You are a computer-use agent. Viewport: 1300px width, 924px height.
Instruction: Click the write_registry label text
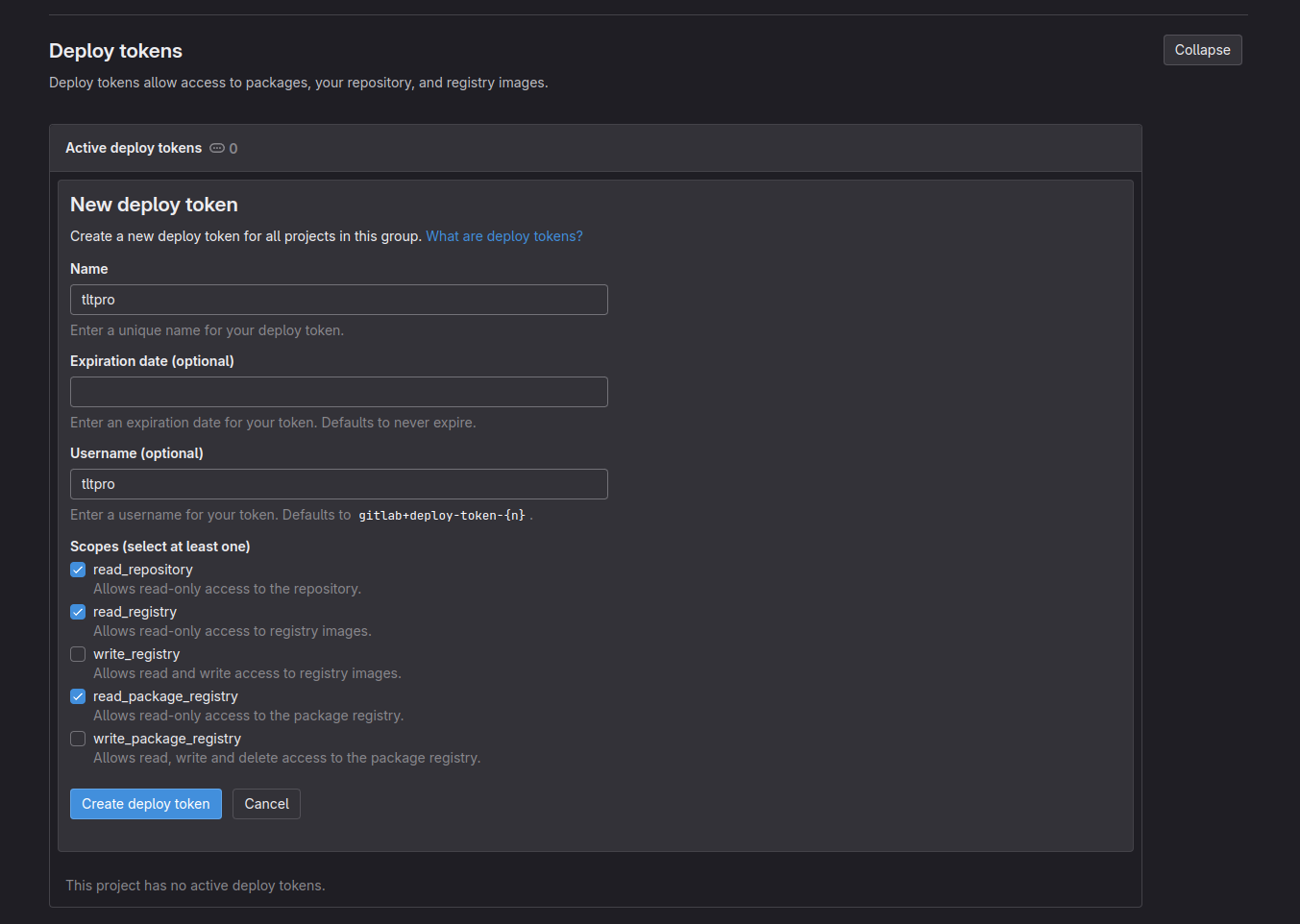click(136, 654)
